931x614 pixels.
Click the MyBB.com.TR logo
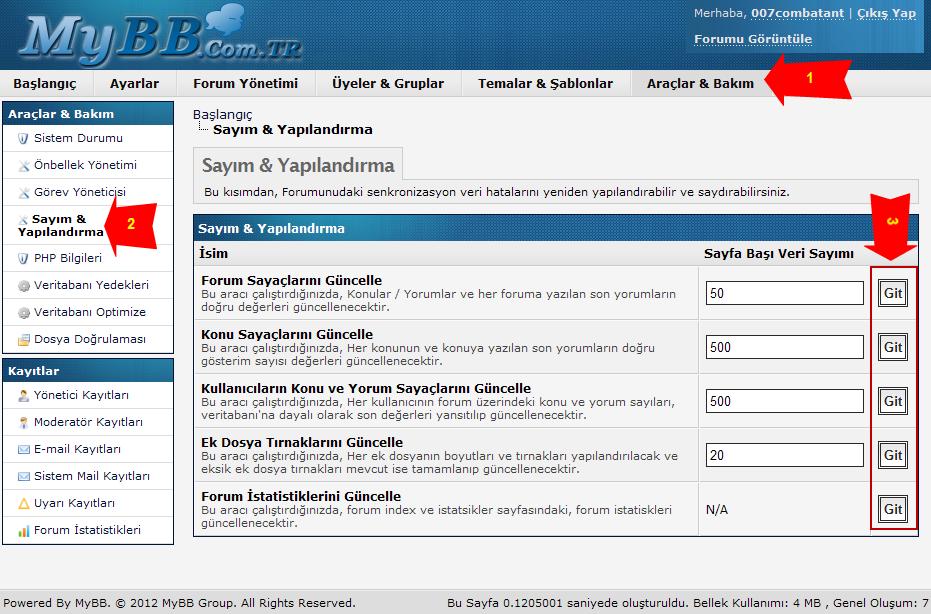pyautogui.click(x=160, y=36)
